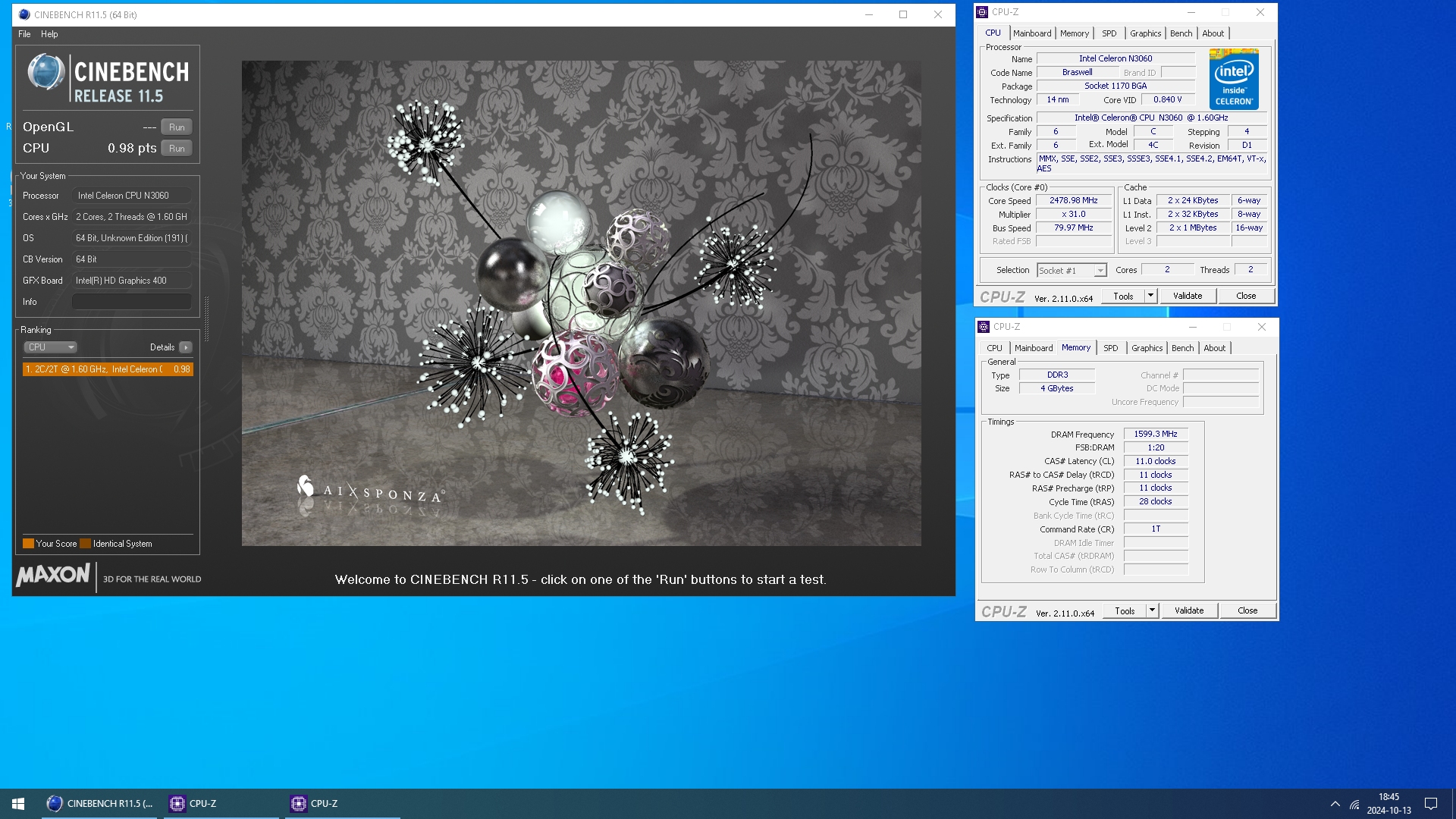Viewport: 1456px width, 819px height.
Task: Open the taskbar clock and date
Action: click(1389, 804)
